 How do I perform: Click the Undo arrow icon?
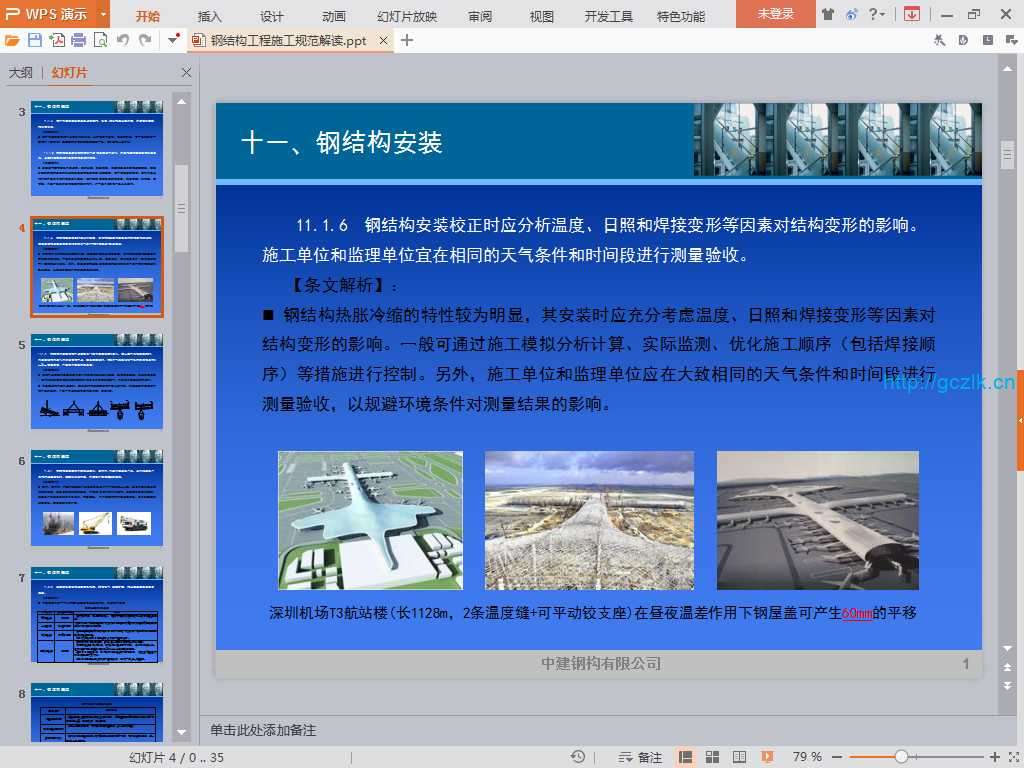122,40
